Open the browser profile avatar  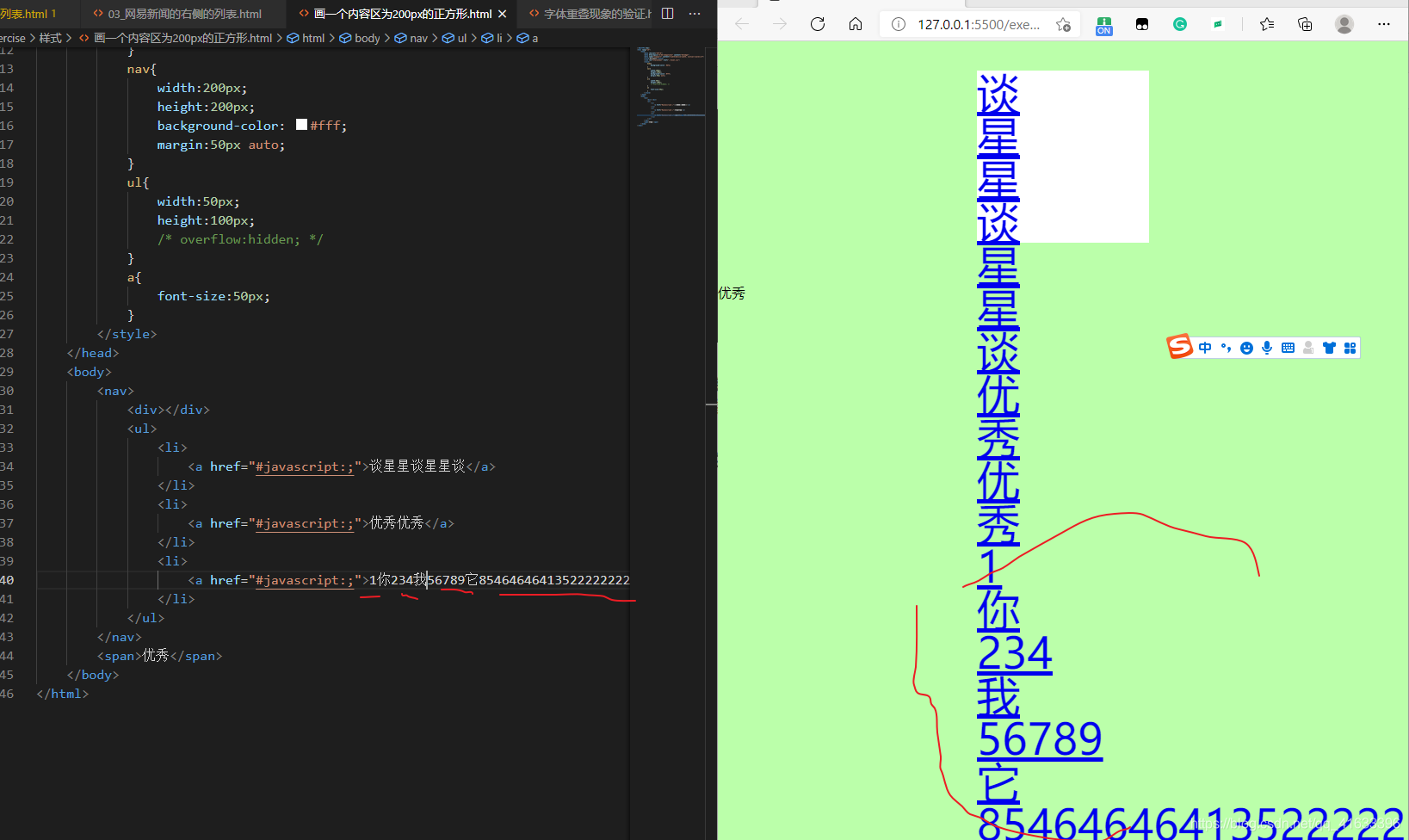tap(1344, 24)
